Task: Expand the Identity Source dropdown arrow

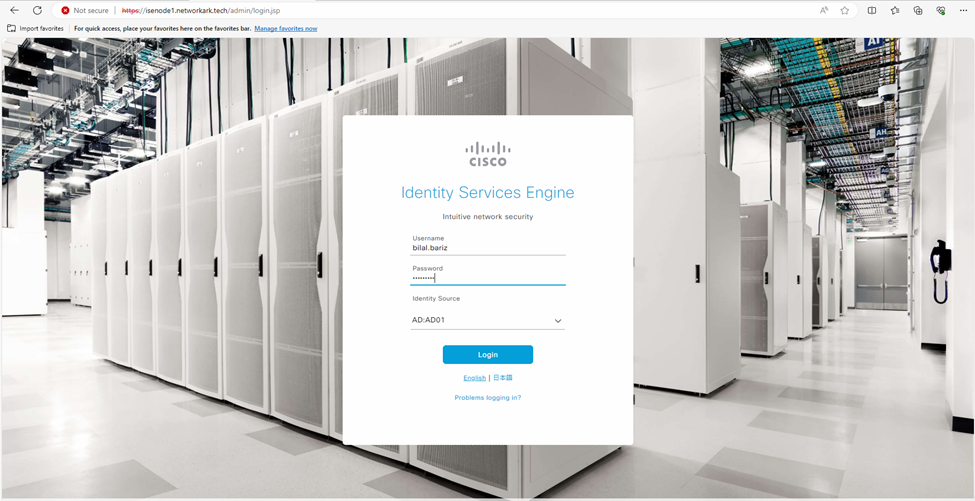Action: pyautogui.click(x=558, y=321)
